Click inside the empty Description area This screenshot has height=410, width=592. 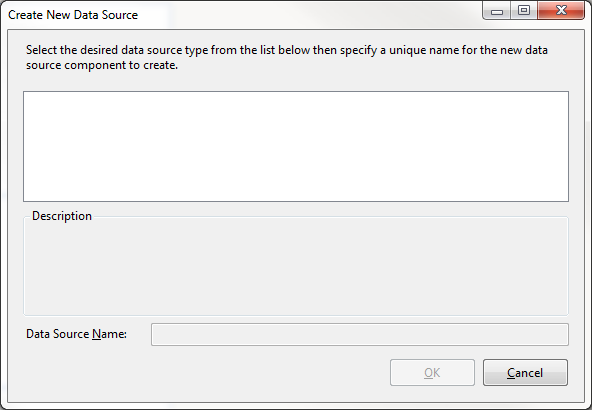[x=296, y=268]
